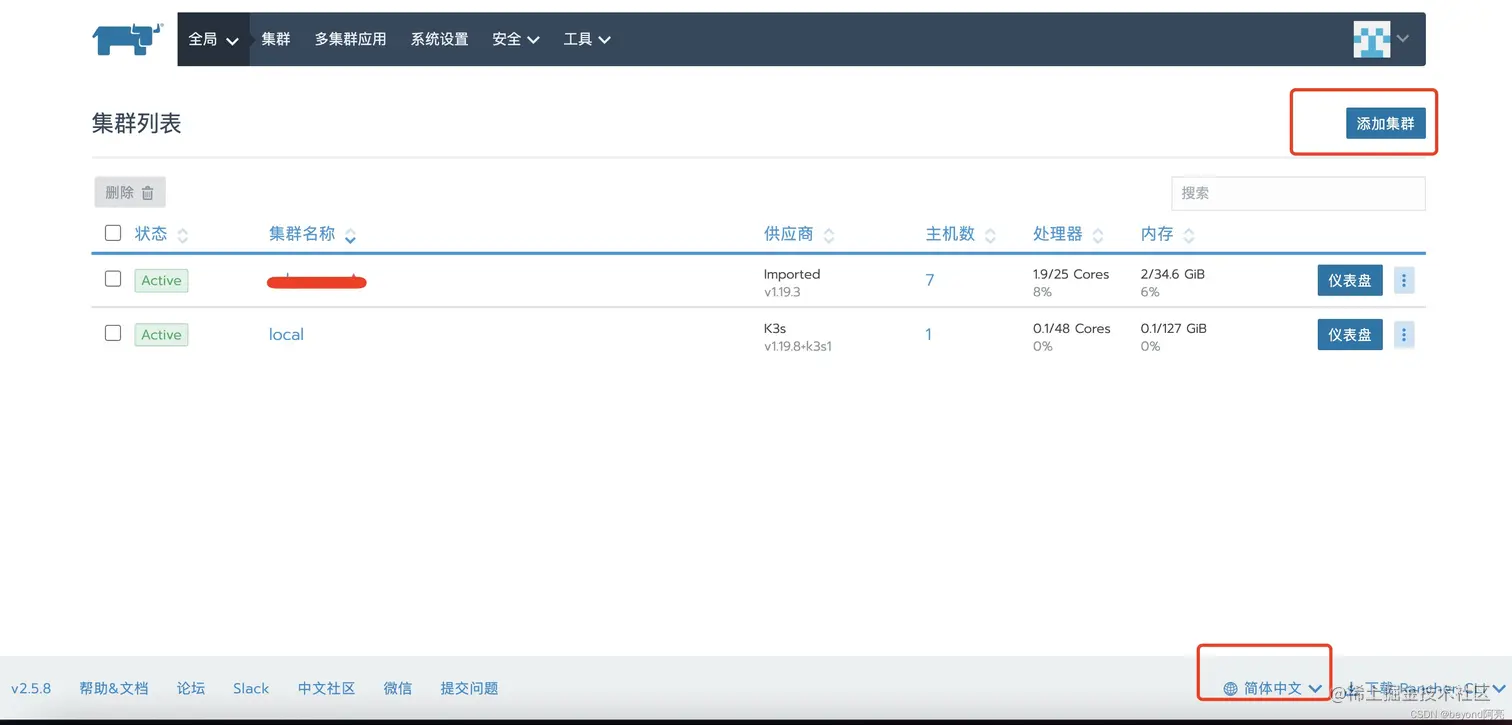Viewport: 1512px width, 725px height.
Task: Open the 全局 dropdown menu
Action: click(214, 39)
